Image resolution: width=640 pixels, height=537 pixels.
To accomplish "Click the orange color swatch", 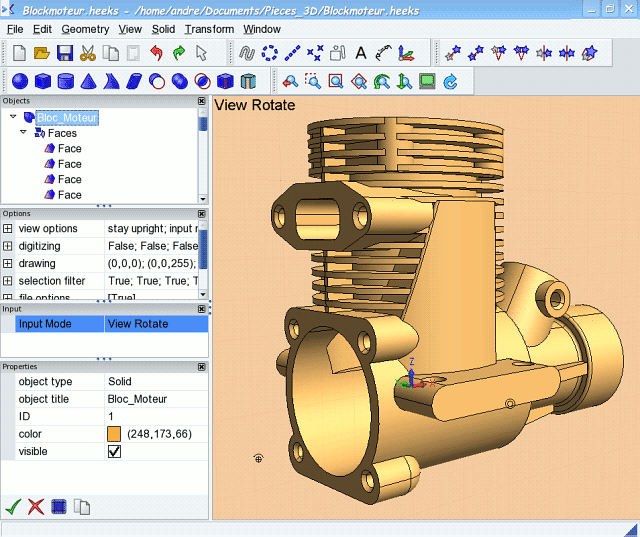I will (114, 434).
